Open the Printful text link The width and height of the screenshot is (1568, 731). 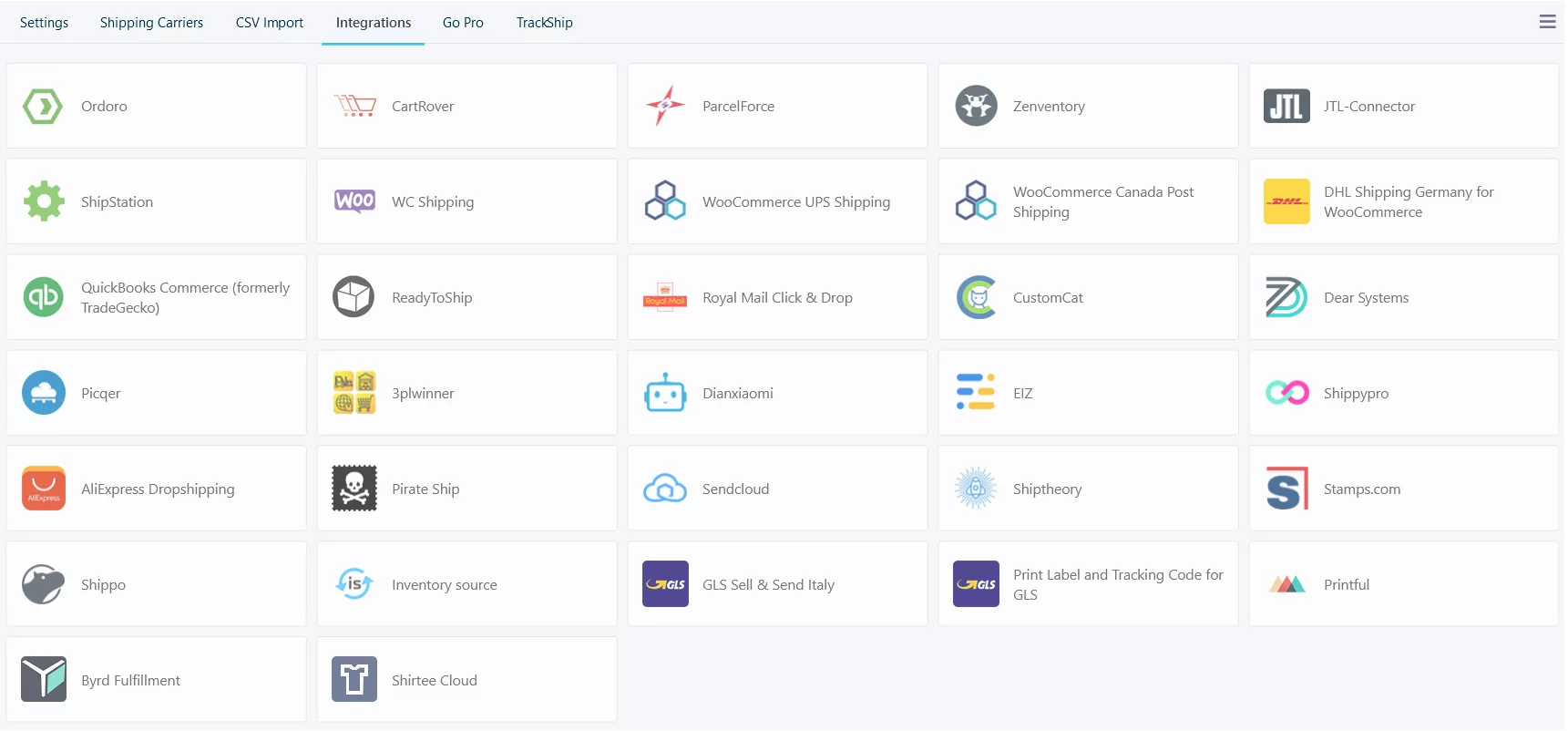click(1347, 585)
